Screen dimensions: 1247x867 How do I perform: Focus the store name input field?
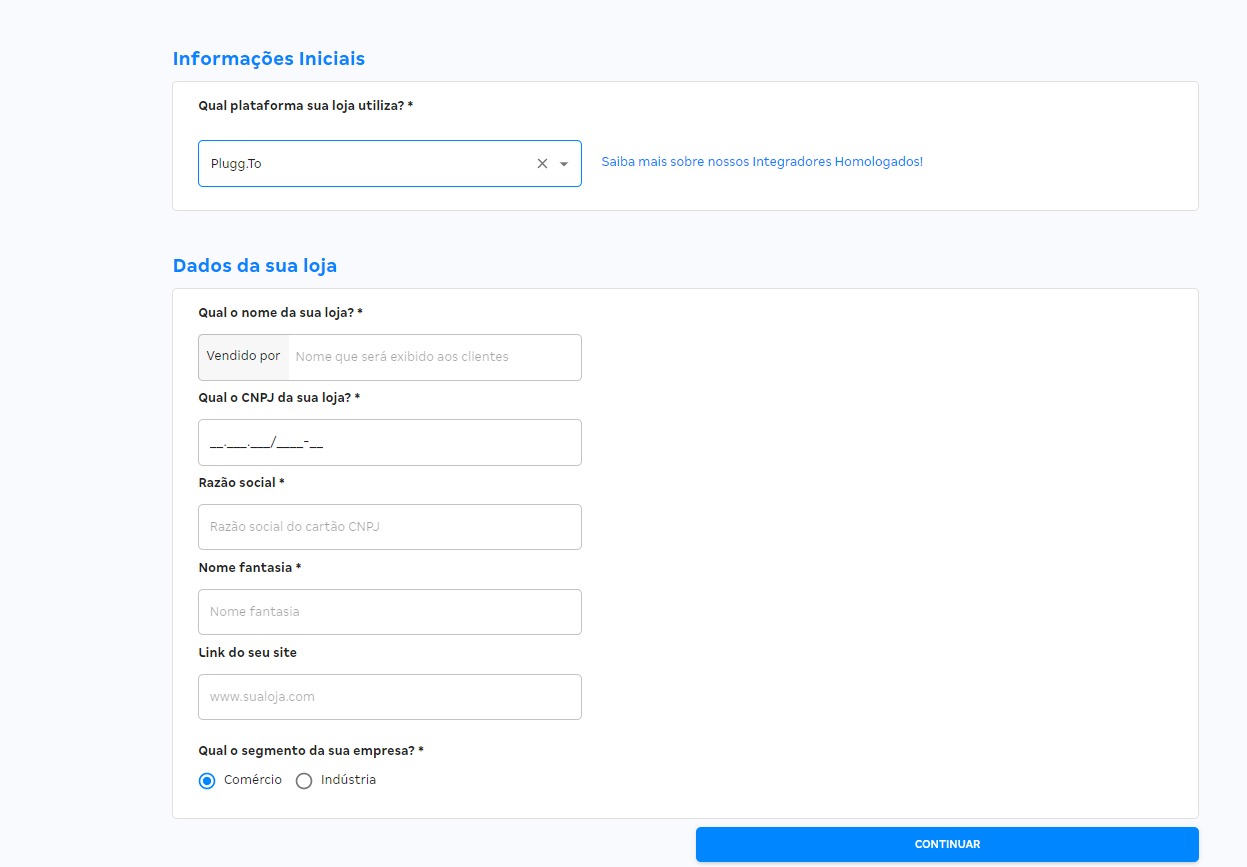point(434,357)
